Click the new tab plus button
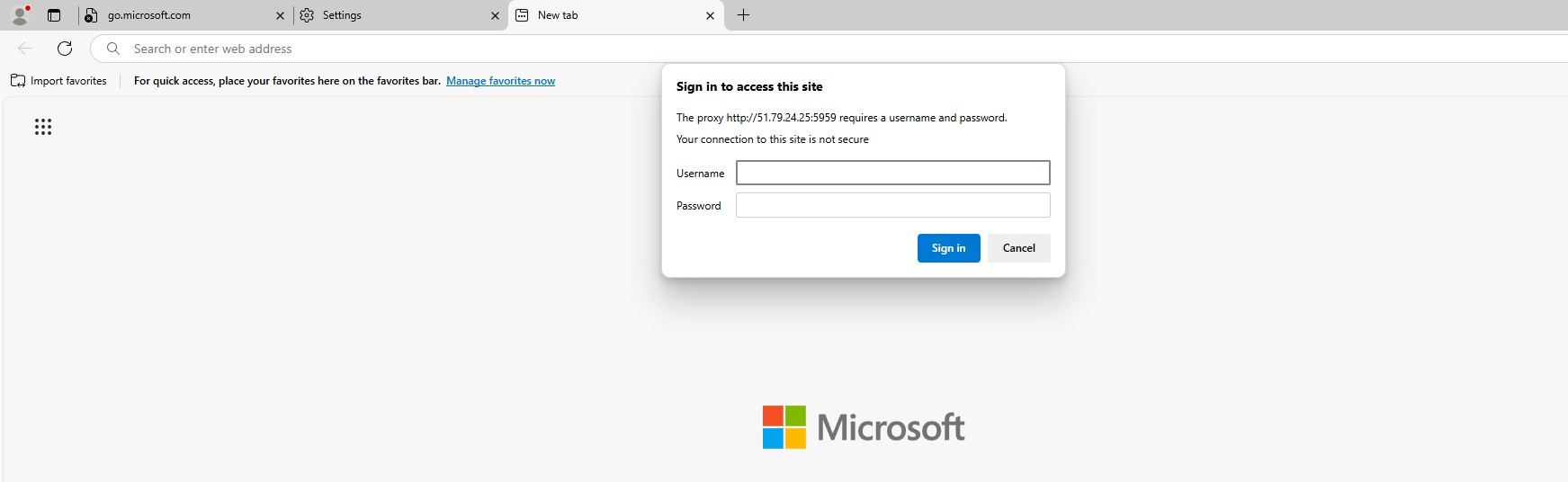Image resolution: width=1568 pixels, height=482 pixels. pyautogui.click(x=743, y=15)
